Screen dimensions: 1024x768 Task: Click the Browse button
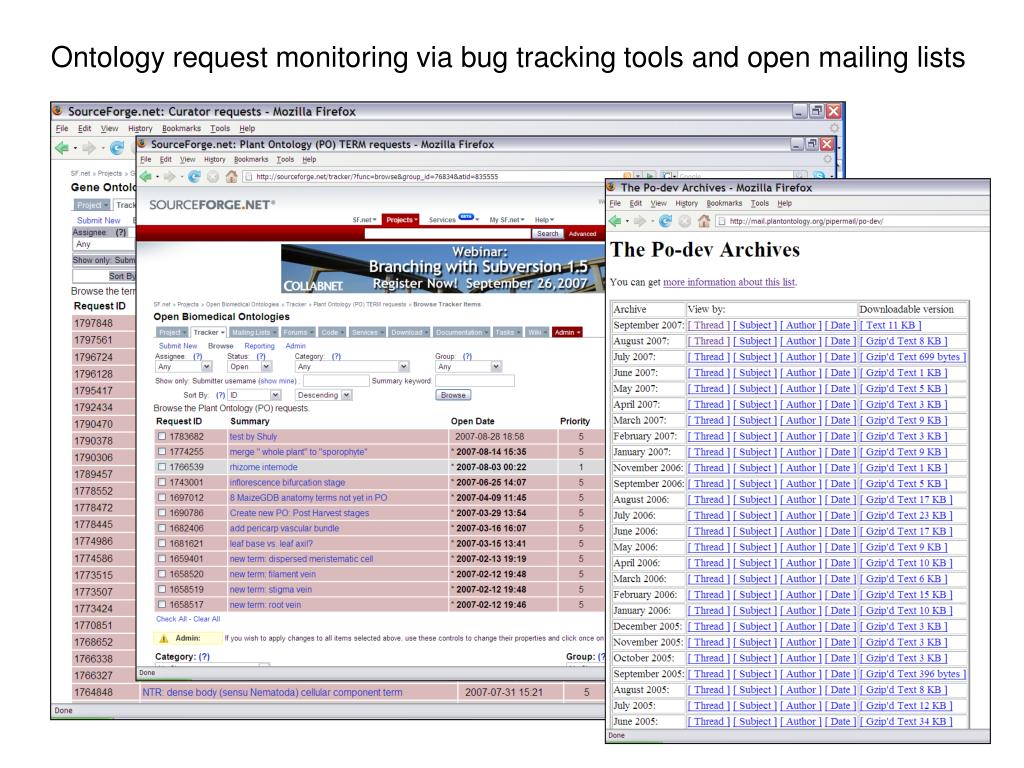[x=453, y=395]
